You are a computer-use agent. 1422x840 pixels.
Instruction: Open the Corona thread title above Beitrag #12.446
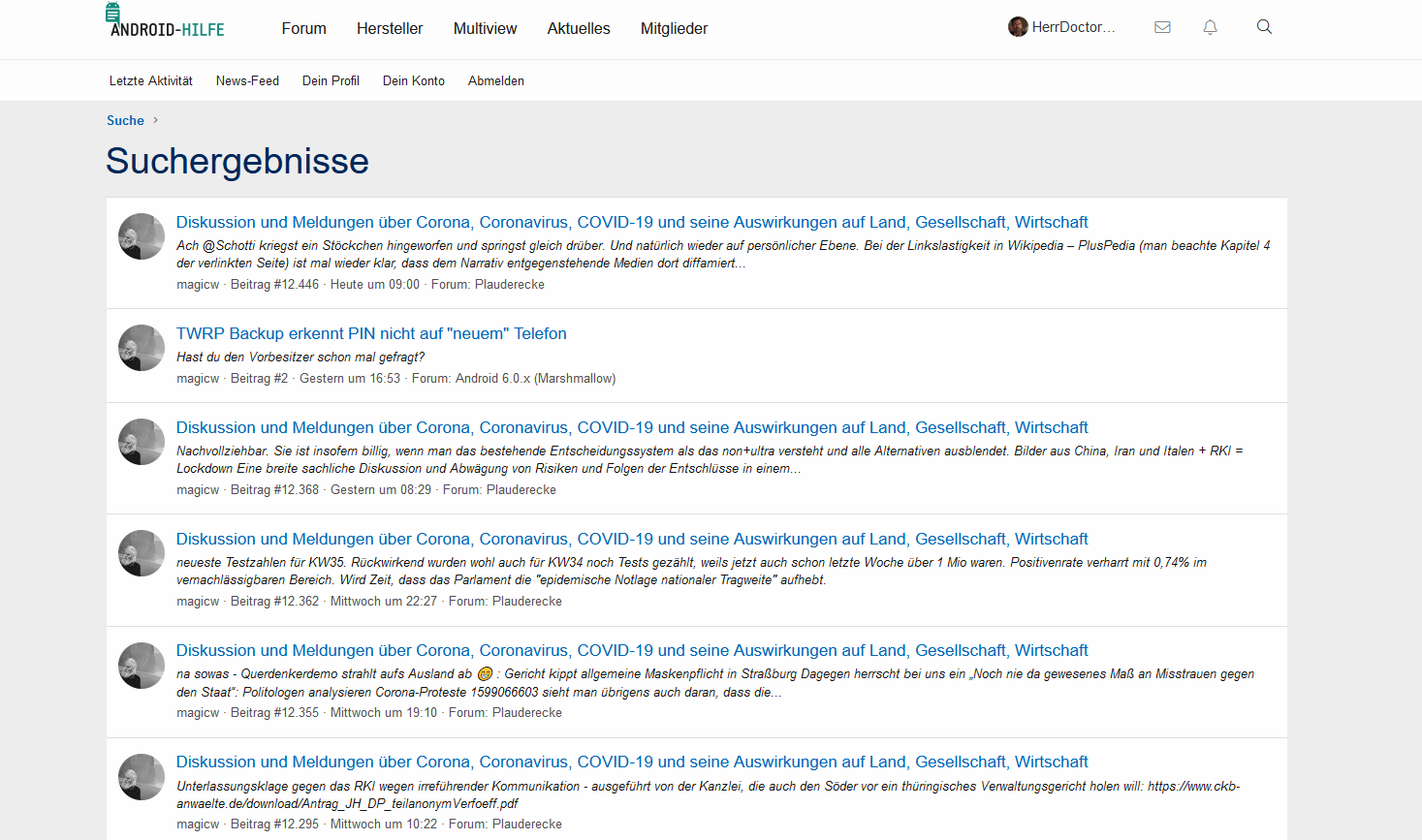(x=632, y=222)
